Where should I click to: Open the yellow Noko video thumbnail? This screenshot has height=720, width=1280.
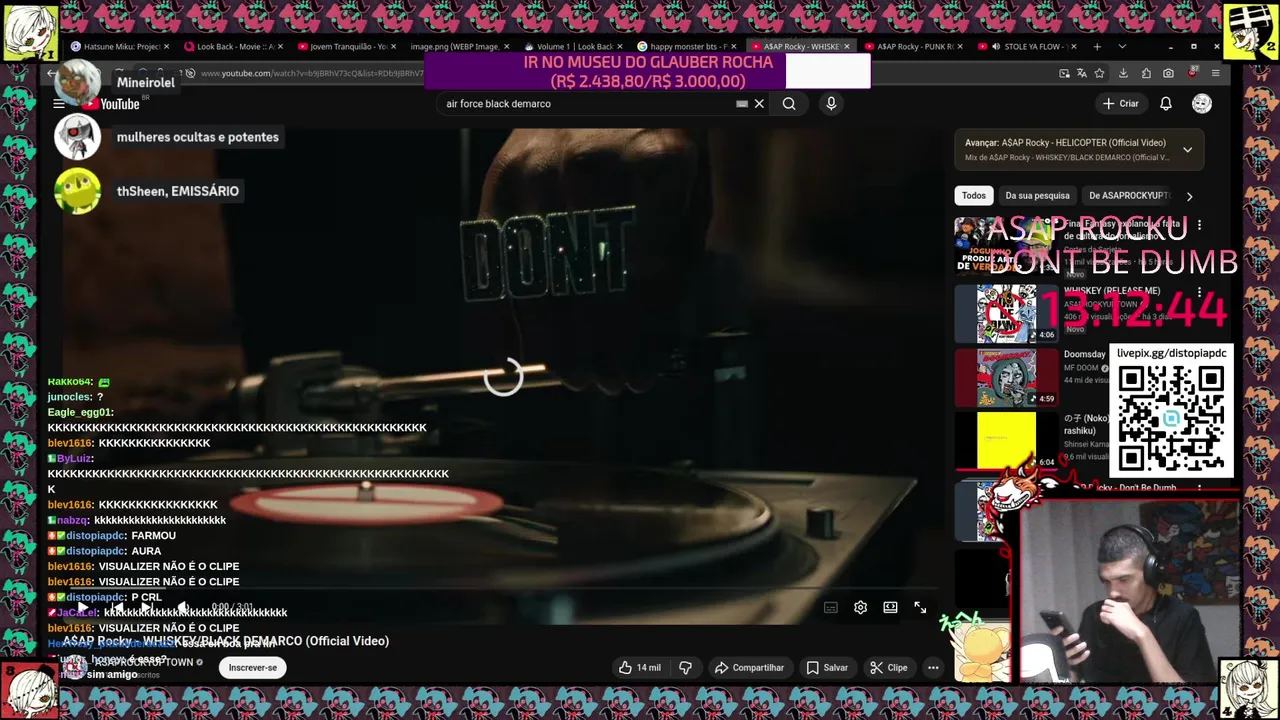(x=1005, y=441)
